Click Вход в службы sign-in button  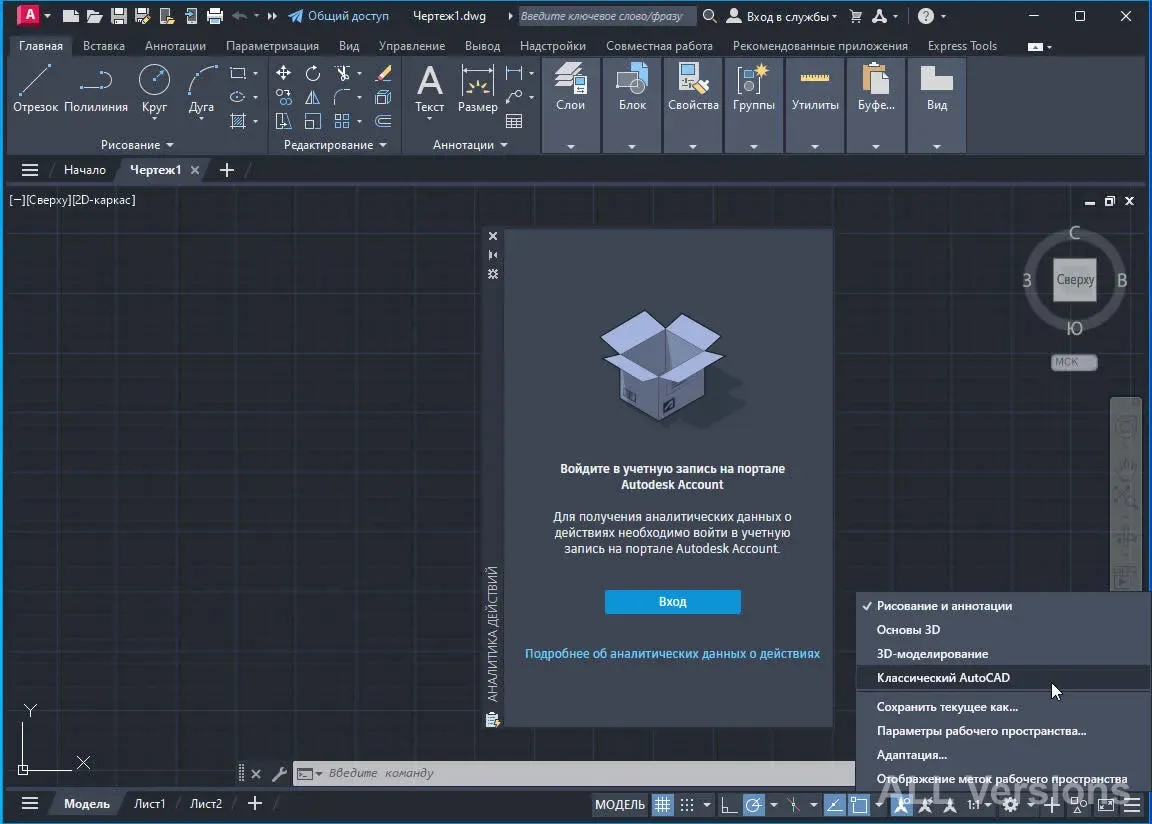[782, 15]
